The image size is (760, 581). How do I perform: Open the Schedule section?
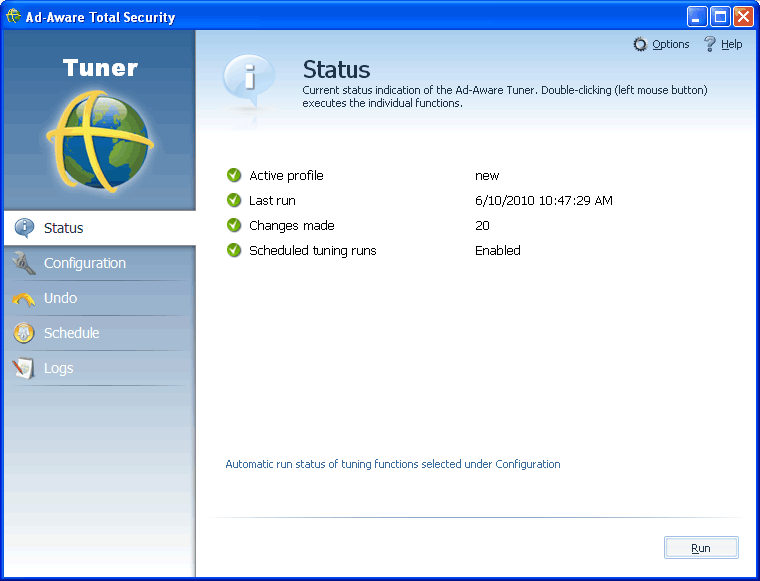(x=100, y=333)
